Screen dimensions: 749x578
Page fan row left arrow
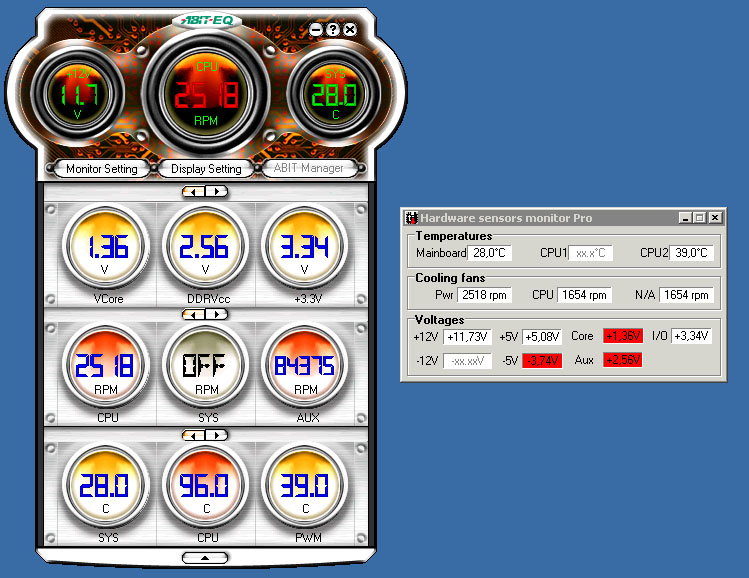[194, 314]
